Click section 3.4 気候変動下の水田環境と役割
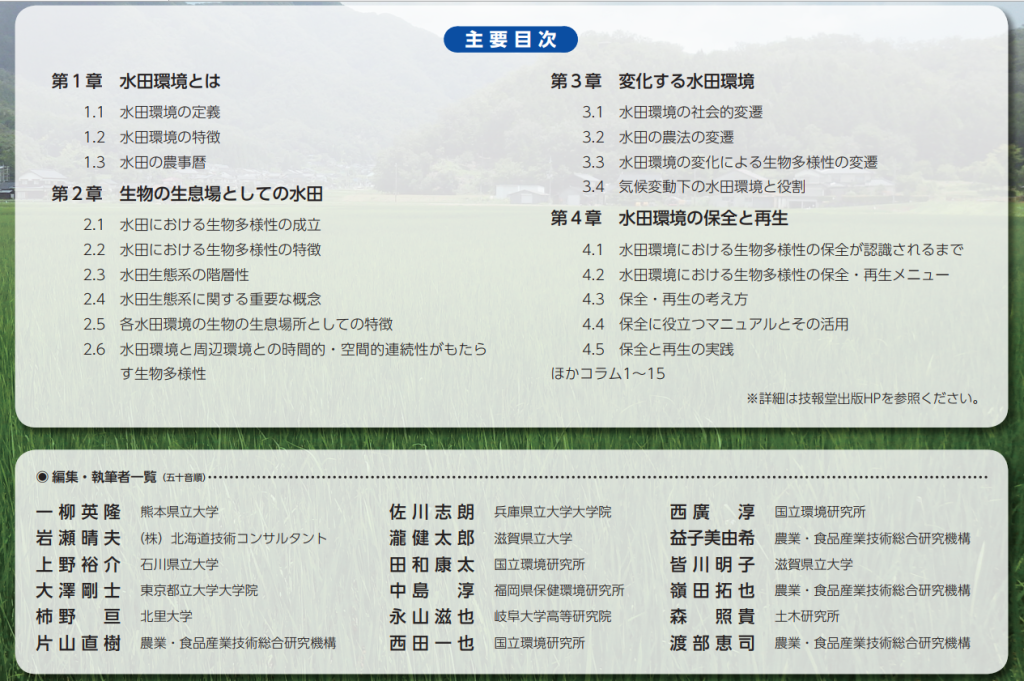The width and height of the screenshot is (1024, 681). (x=711, y=187)
